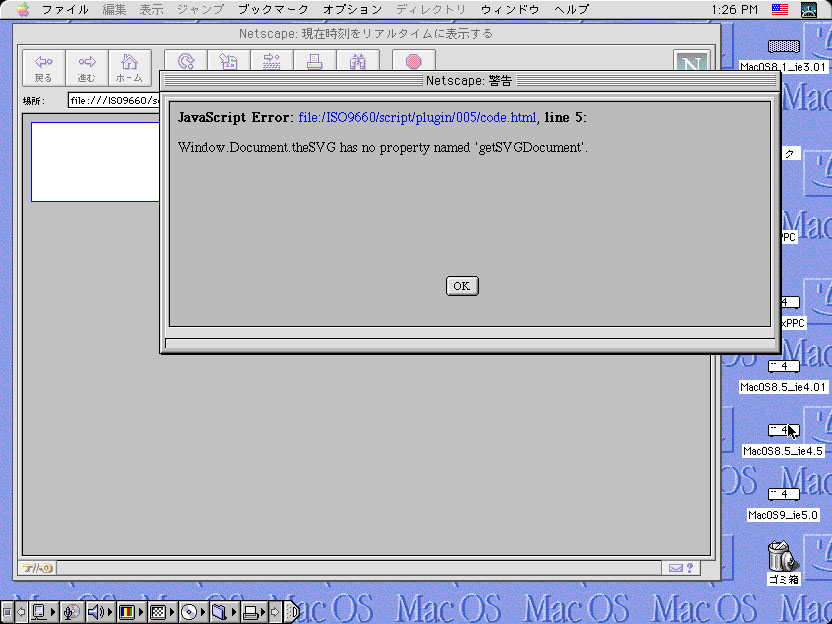The width and height of the screenshot is (832, 624).
Task: Open the Apple menu icon
Action: pyautogui.click(x=23, y=10)
